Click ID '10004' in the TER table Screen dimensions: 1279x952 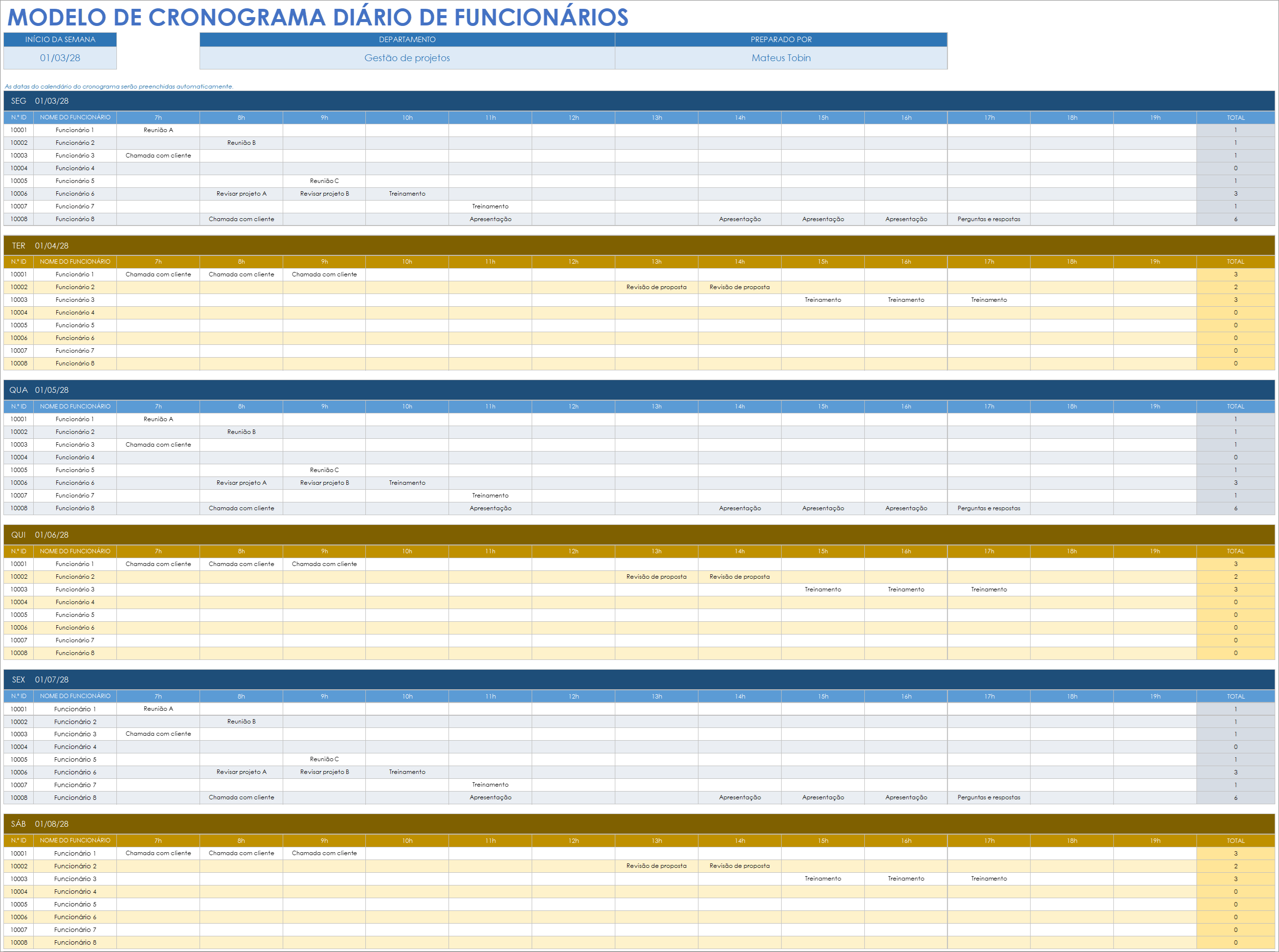[x=19, y=312]
